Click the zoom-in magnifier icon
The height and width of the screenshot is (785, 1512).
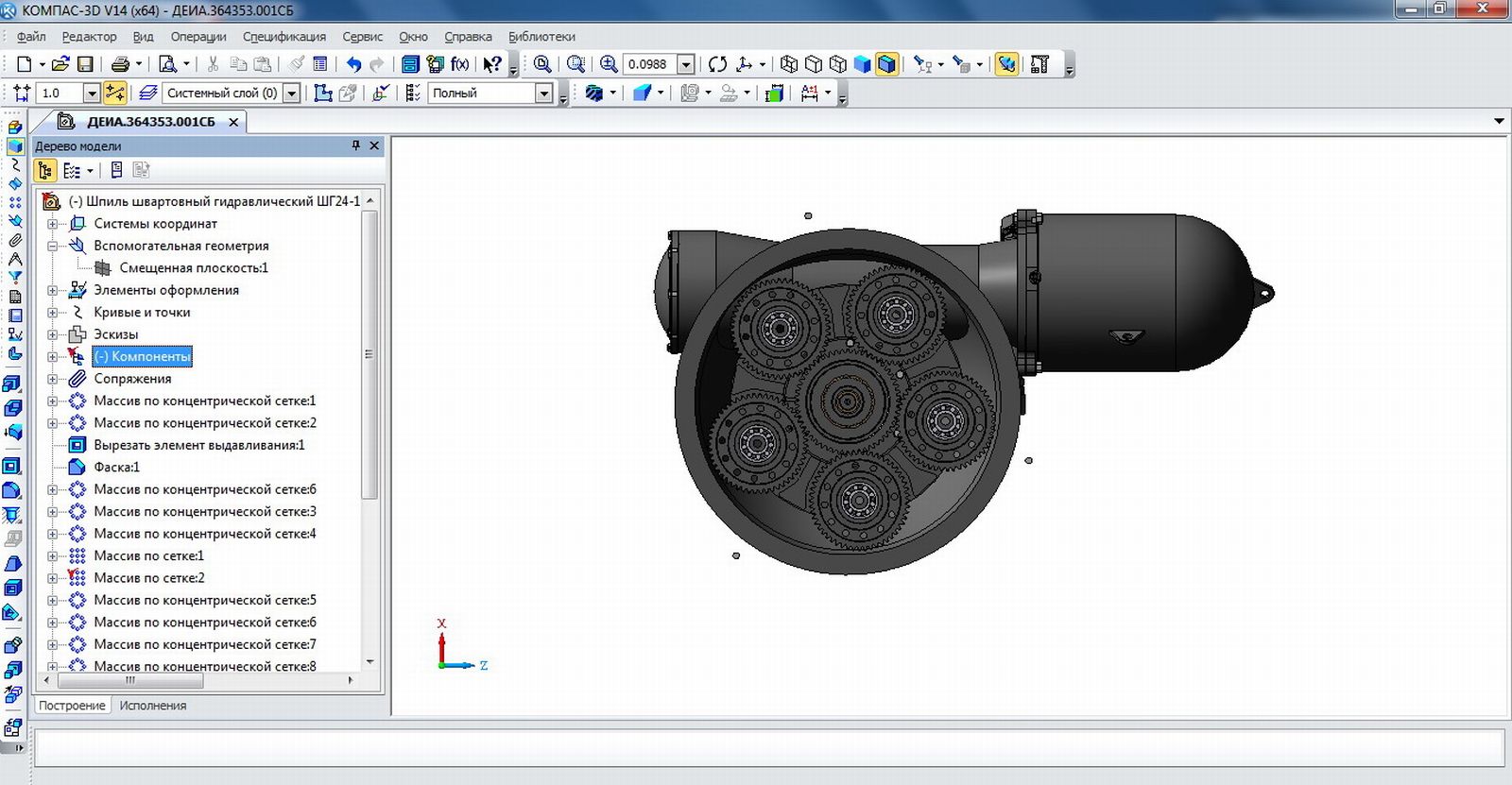tap(609, 64)
